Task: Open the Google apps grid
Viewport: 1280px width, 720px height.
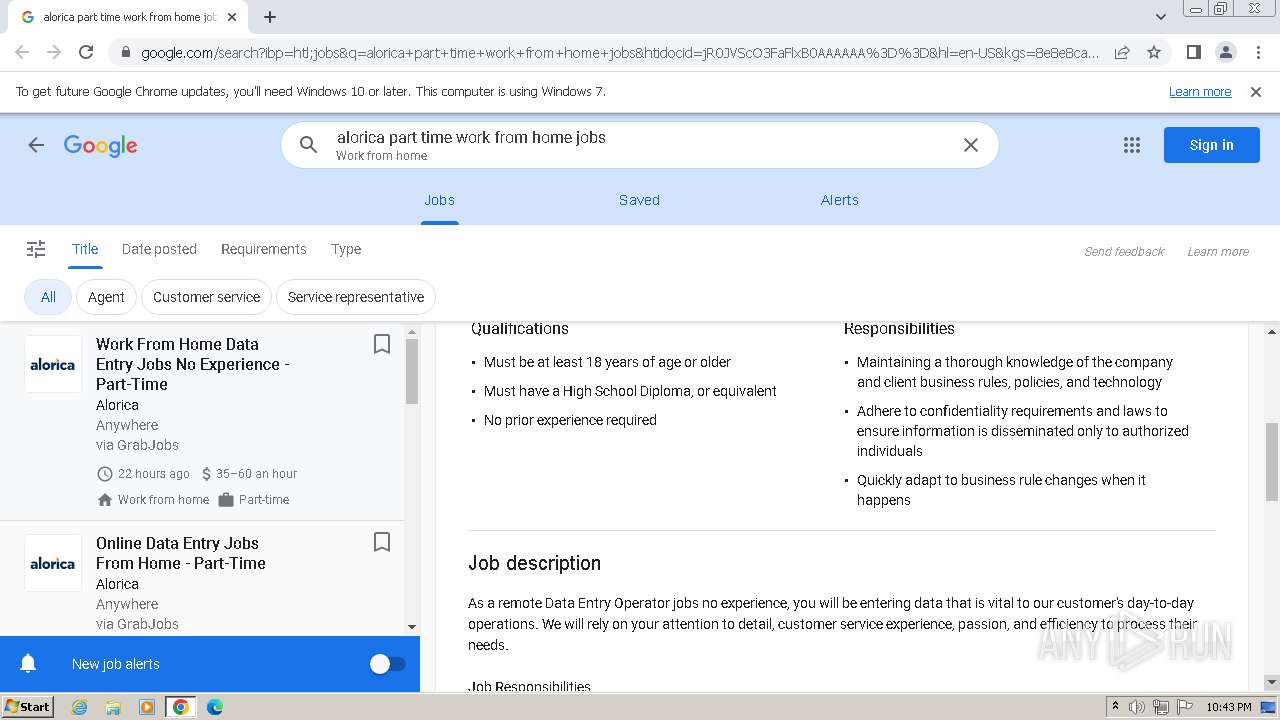Action: tap(1132, 145)
